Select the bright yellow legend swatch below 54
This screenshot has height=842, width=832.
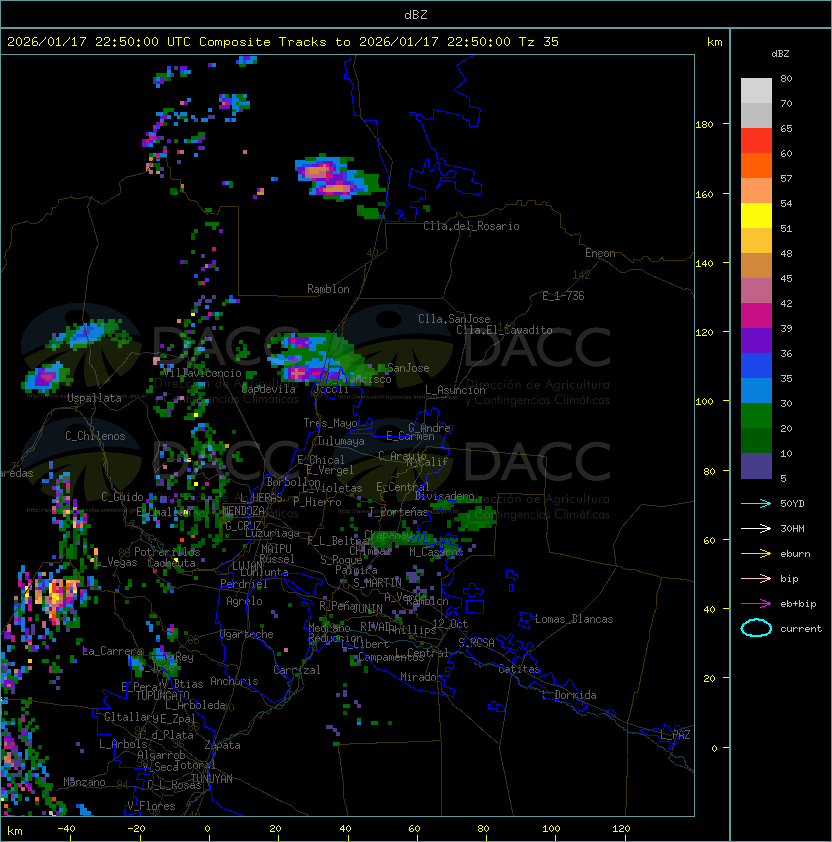pyautogui.click(x=756, y=216)
